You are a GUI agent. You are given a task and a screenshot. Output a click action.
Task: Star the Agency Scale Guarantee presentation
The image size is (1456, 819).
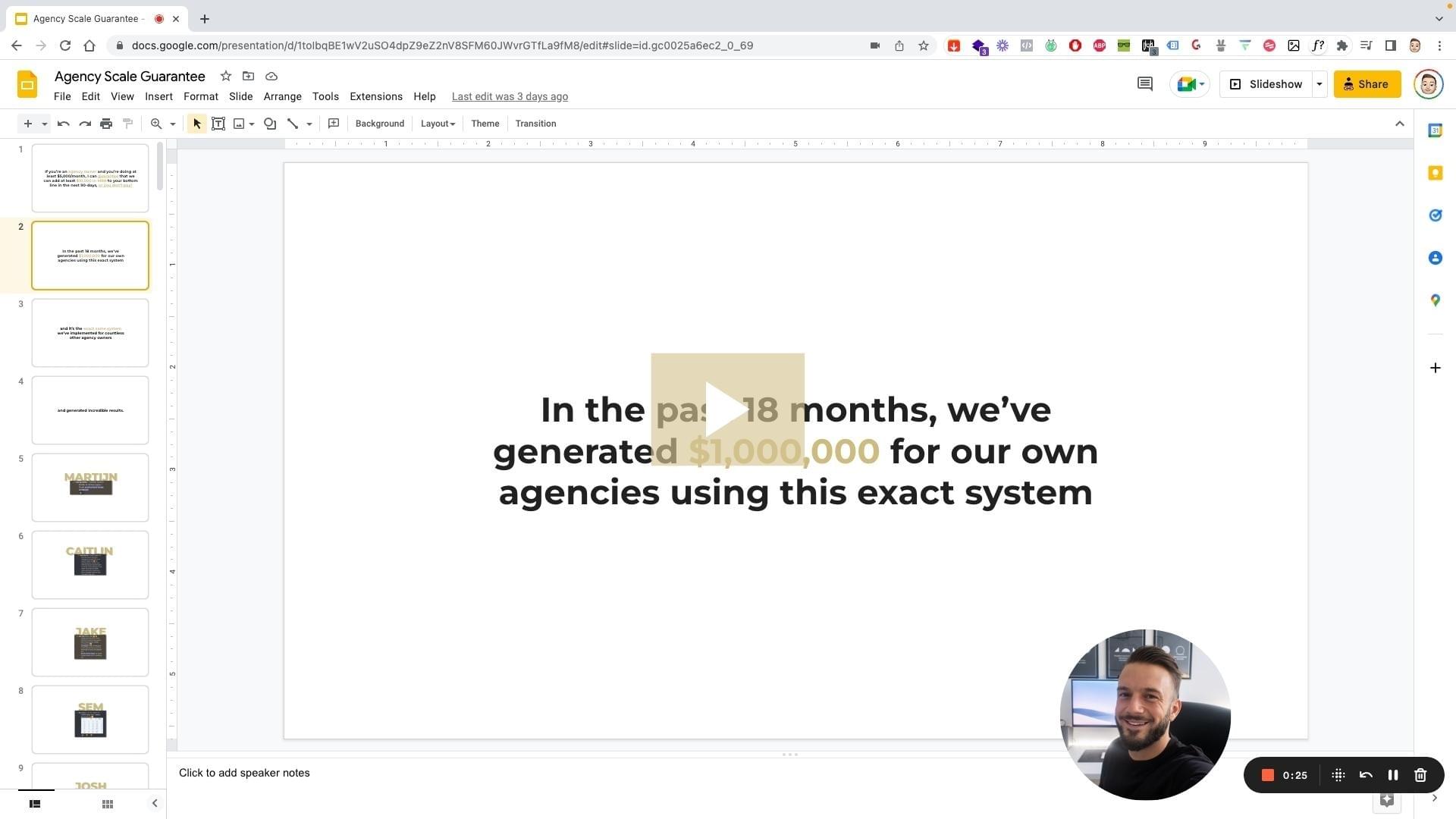[225, 76]
